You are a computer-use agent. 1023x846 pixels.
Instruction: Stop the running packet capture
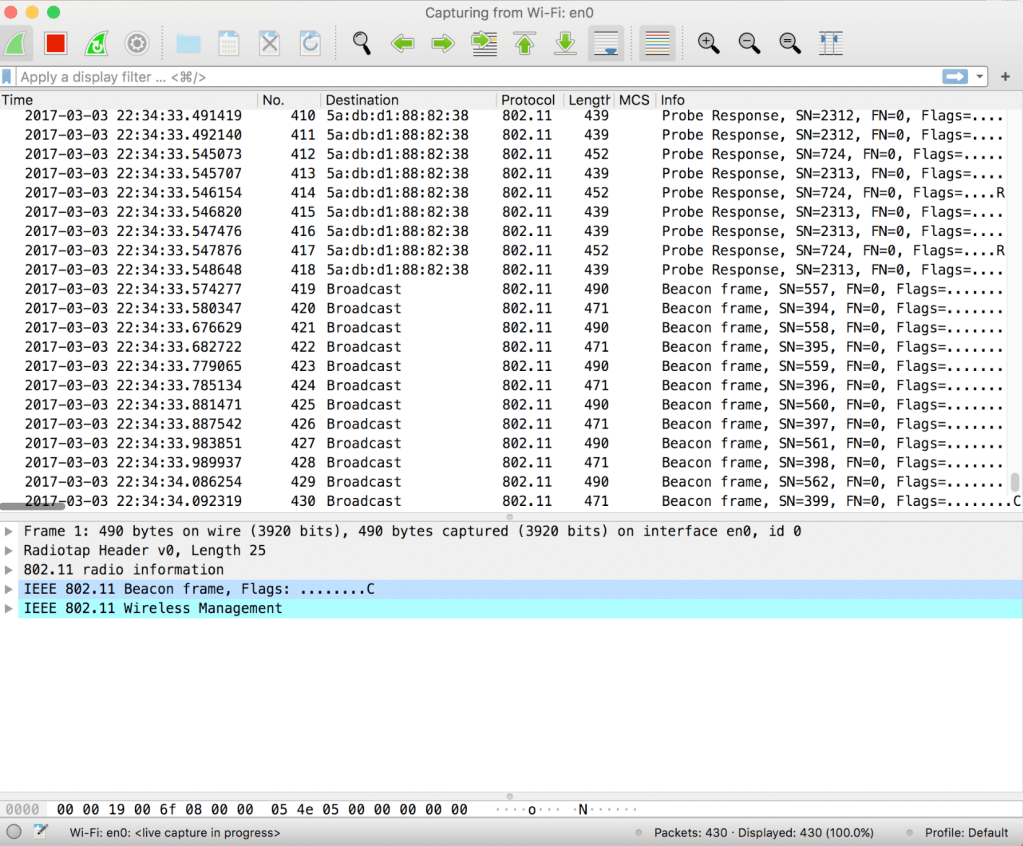click(55, 43)
